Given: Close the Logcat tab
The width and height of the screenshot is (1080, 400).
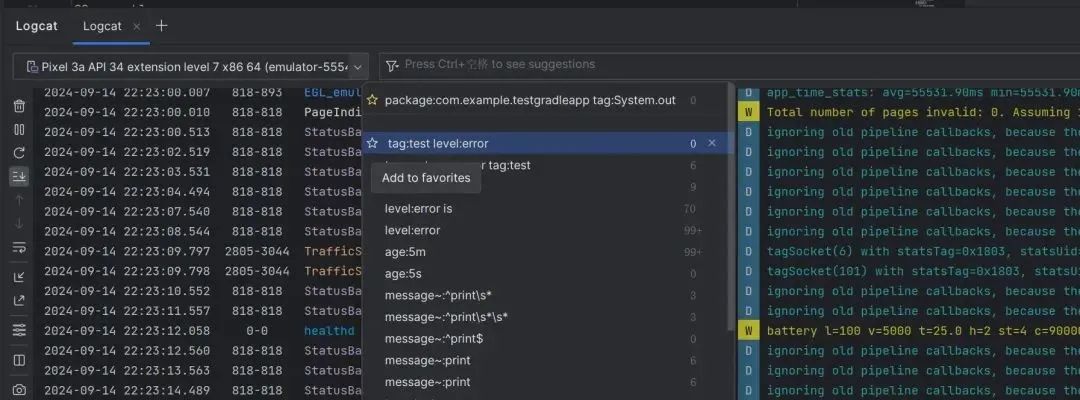Looking at the screenshot, I should coord(136,26).
